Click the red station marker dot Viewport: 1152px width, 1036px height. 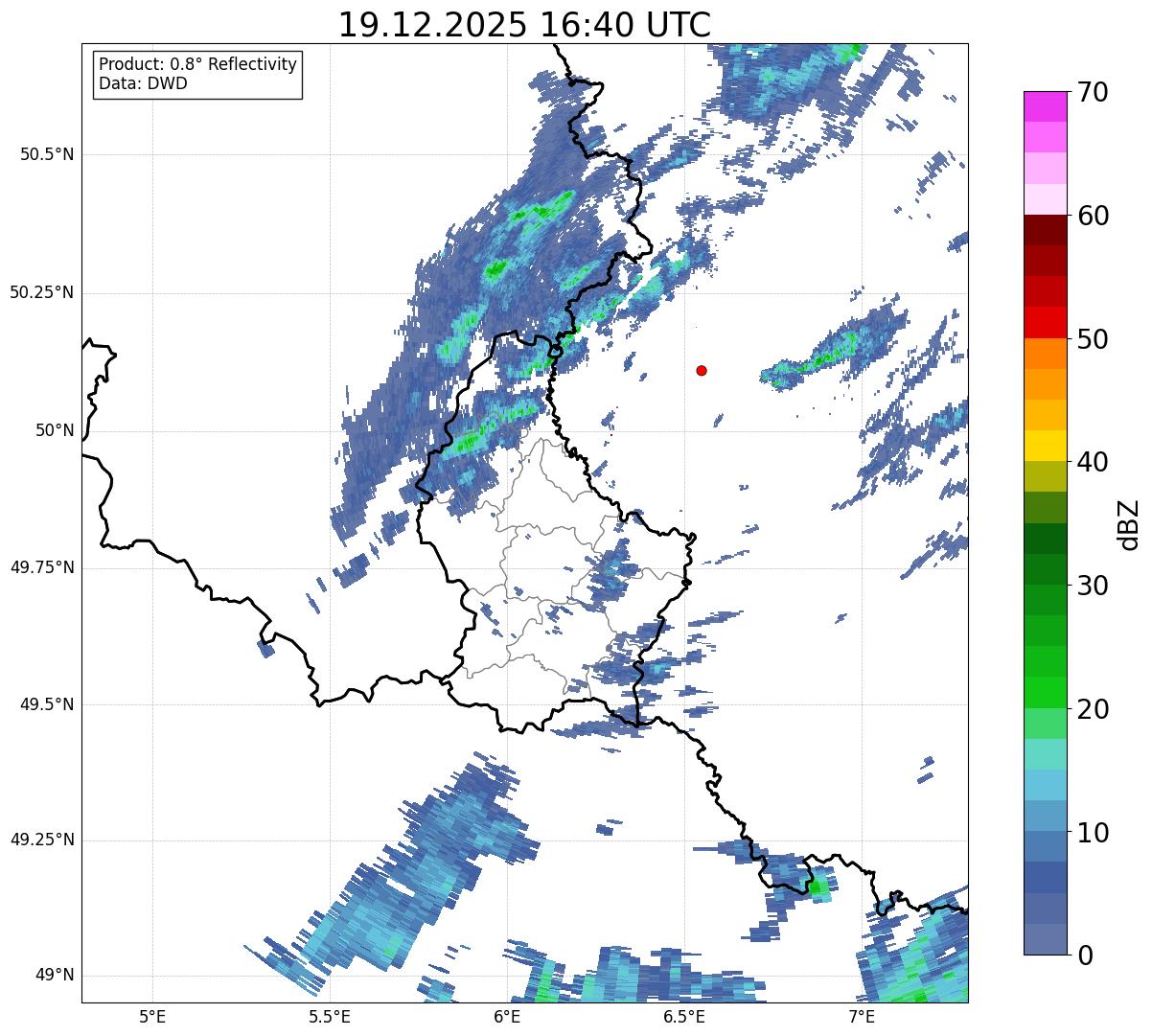tap(702, 370)
